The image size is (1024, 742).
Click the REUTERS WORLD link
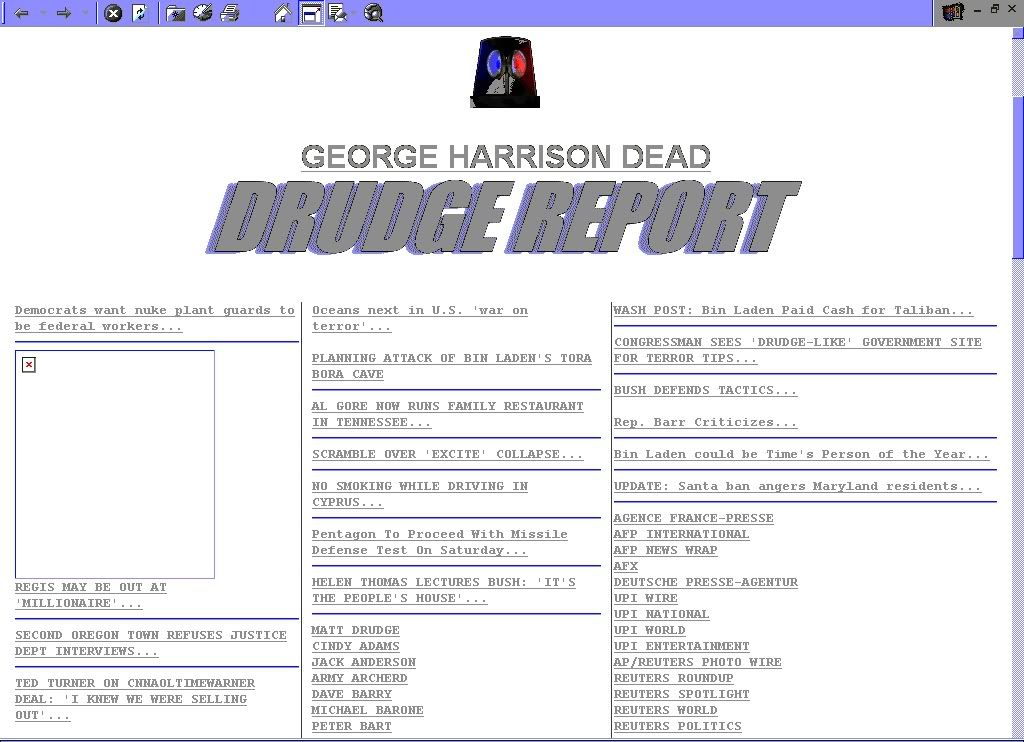pos(665,710)
